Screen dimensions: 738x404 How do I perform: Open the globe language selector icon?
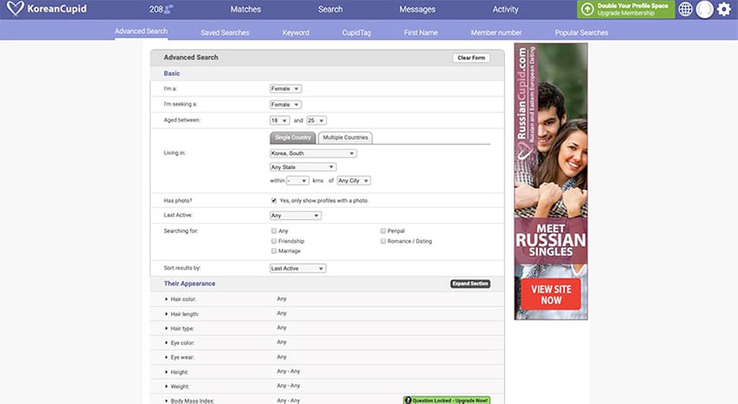[x=685, y=9]
